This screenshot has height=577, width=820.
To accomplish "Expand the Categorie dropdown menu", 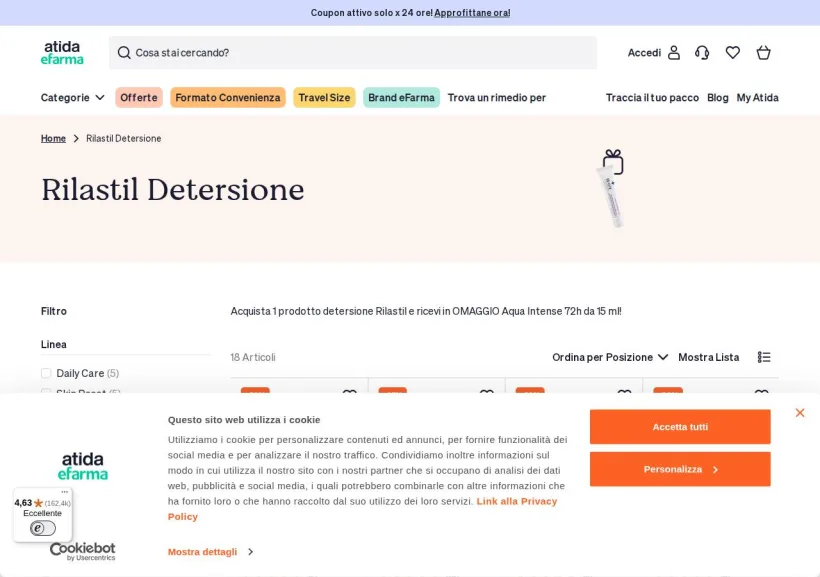I will tap(73, 97).
